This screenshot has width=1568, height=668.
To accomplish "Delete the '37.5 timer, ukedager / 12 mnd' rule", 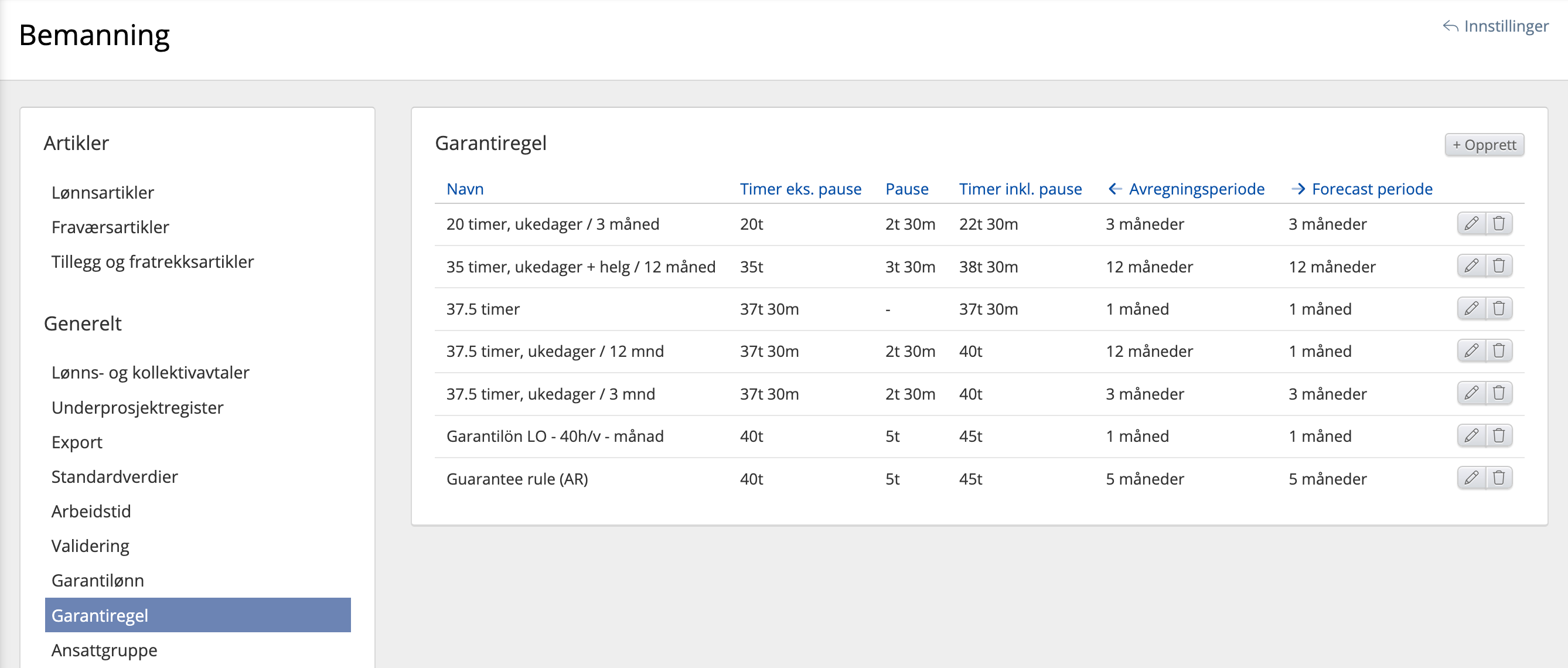I will click(x=1499, y=351).
